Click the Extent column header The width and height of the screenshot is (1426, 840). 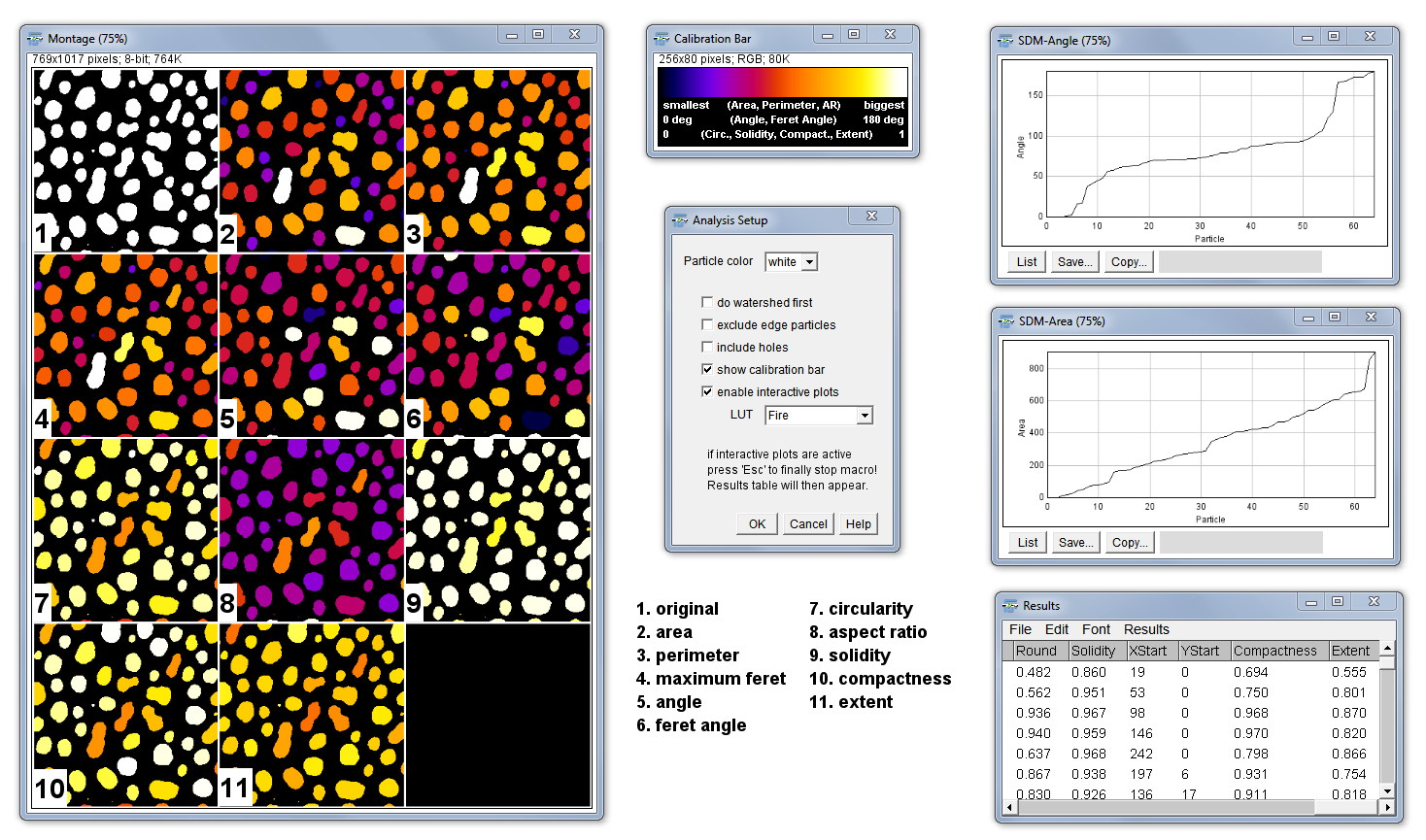point(1353,651)
